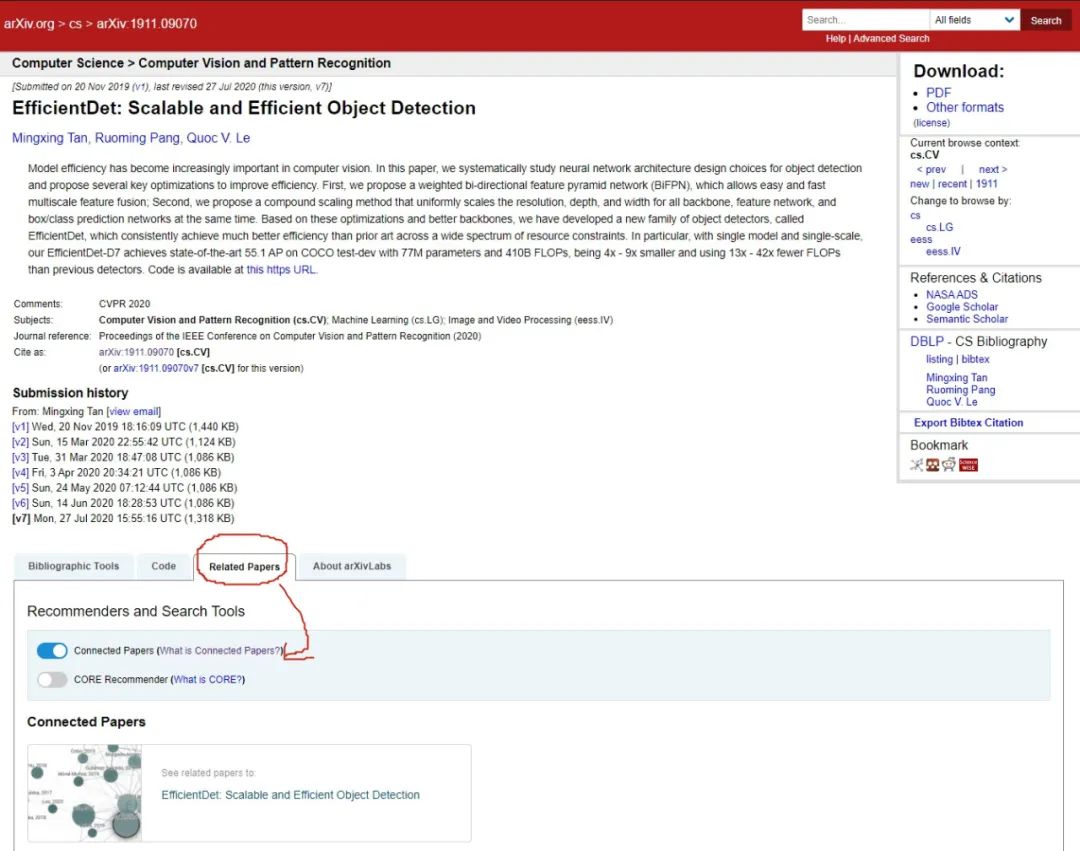Open arXiv:1911.09070 cite-as link
Viewport: 1080px width, 851px height.
coord(136,353)
